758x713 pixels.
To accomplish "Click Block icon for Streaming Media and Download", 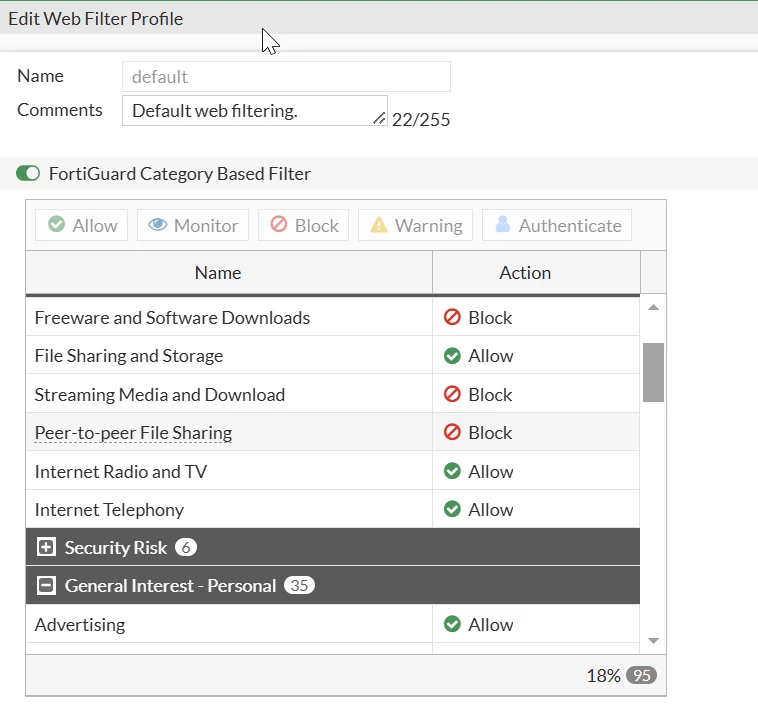I will point(452,394).
